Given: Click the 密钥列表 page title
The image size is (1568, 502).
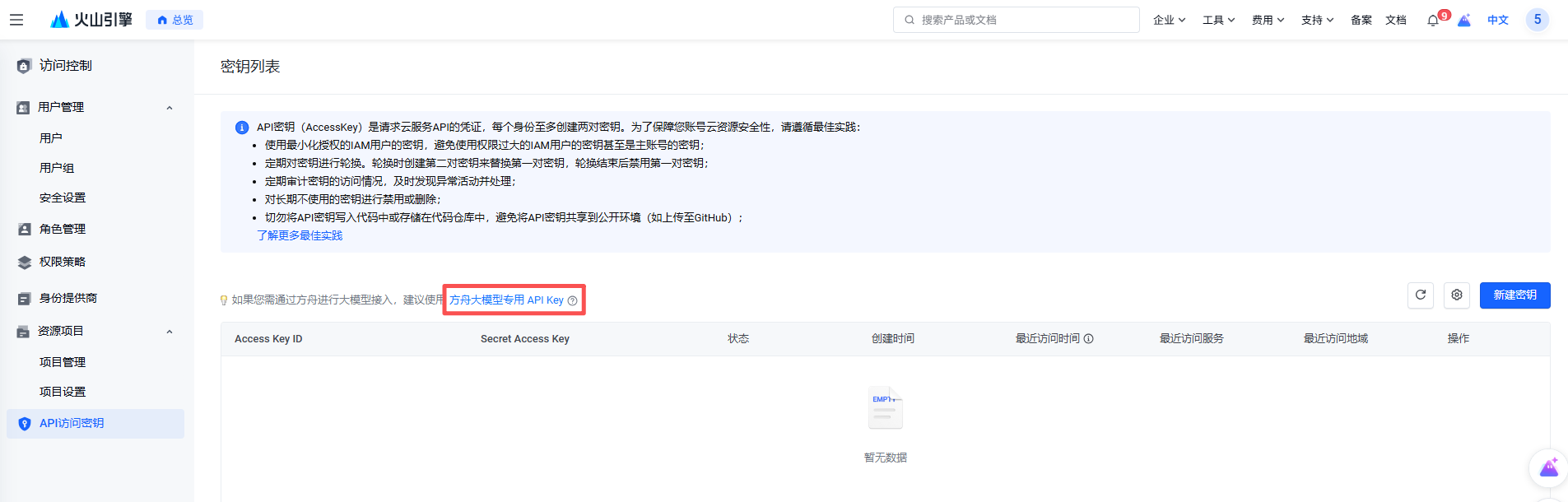Looking at the screenshot, I should click(x=250, y=67).
